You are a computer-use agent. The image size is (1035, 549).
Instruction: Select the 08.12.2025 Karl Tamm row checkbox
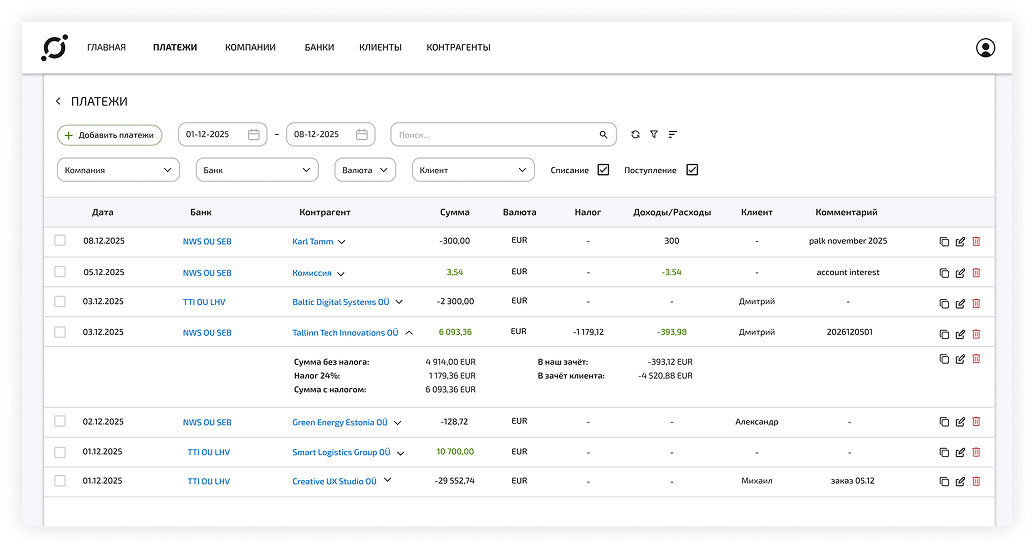60,240
